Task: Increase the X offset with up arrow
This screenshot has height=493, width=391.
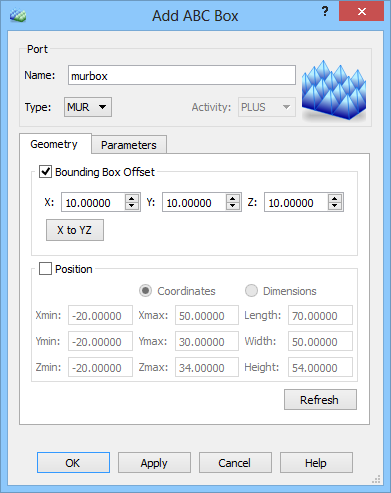Action: click(132, 198)
